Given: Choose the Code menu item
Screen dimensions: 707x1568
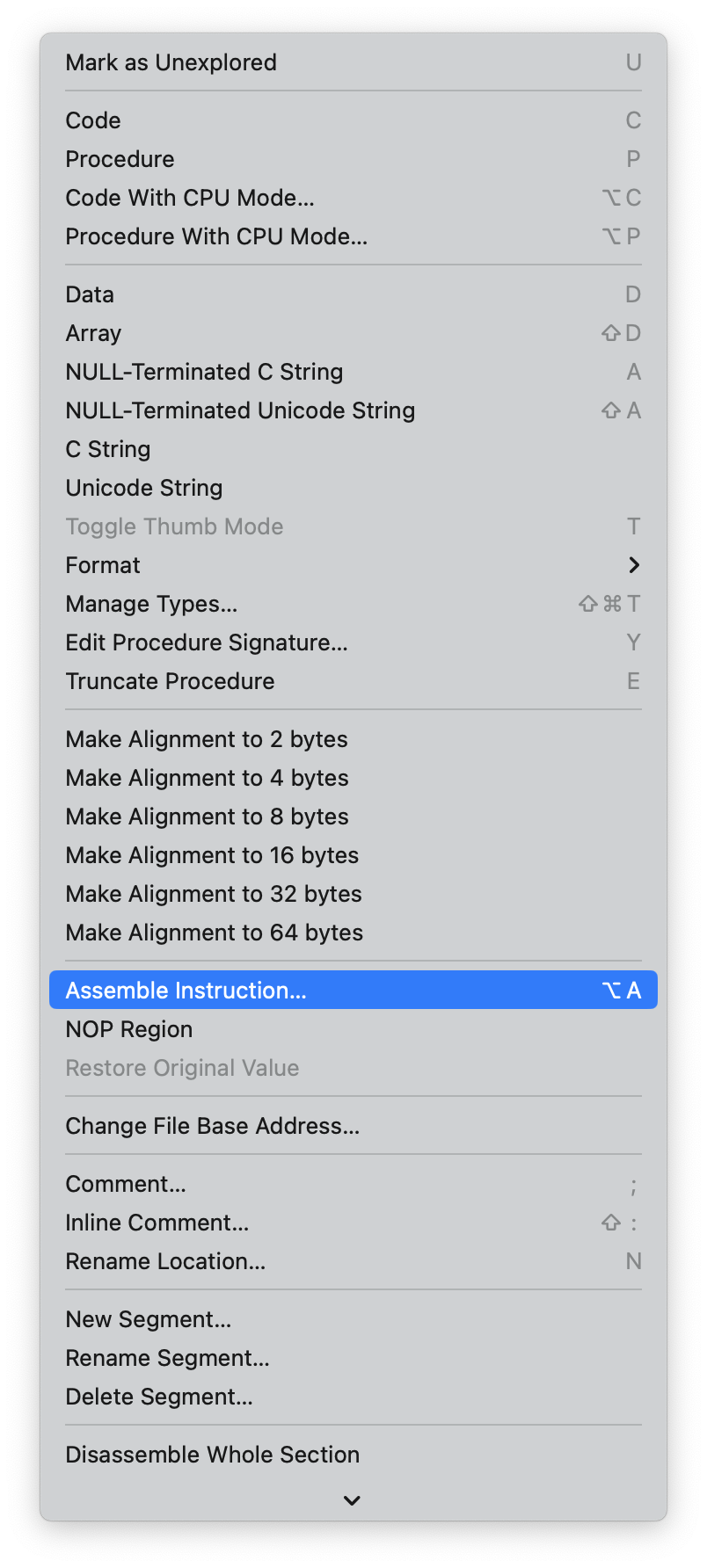Looking at the screenshot, I should click(93, 120).
